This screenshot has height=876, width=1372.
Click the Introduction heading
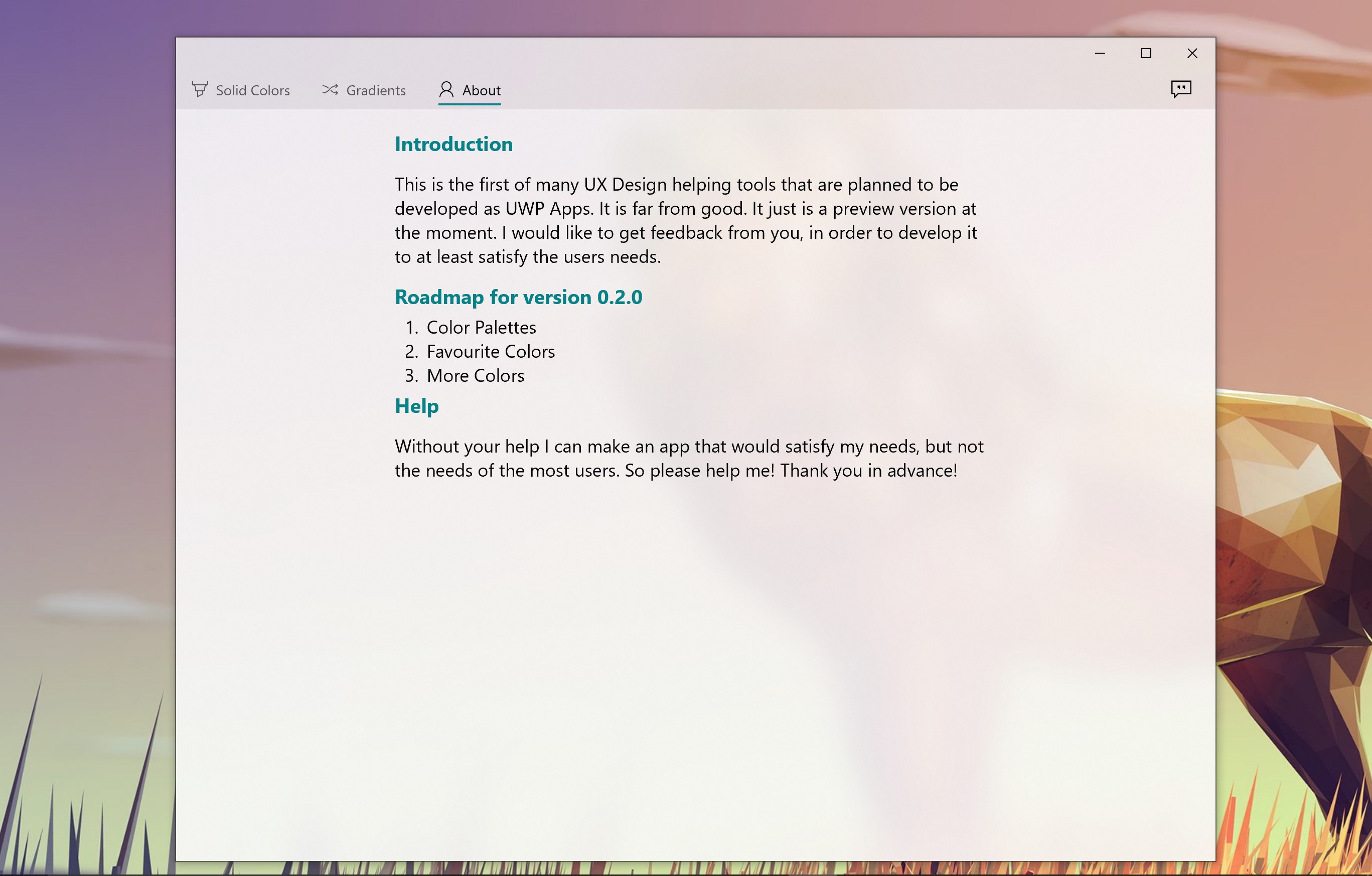453,144
